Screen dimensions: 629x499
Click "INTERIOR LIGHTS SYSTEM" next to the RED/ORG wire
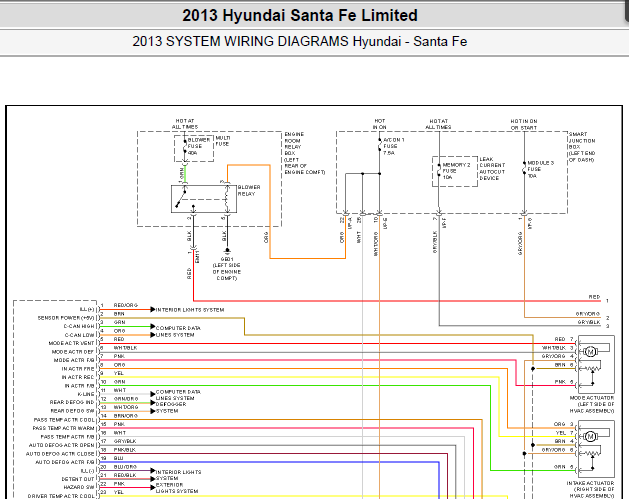(x=190, y=310)
